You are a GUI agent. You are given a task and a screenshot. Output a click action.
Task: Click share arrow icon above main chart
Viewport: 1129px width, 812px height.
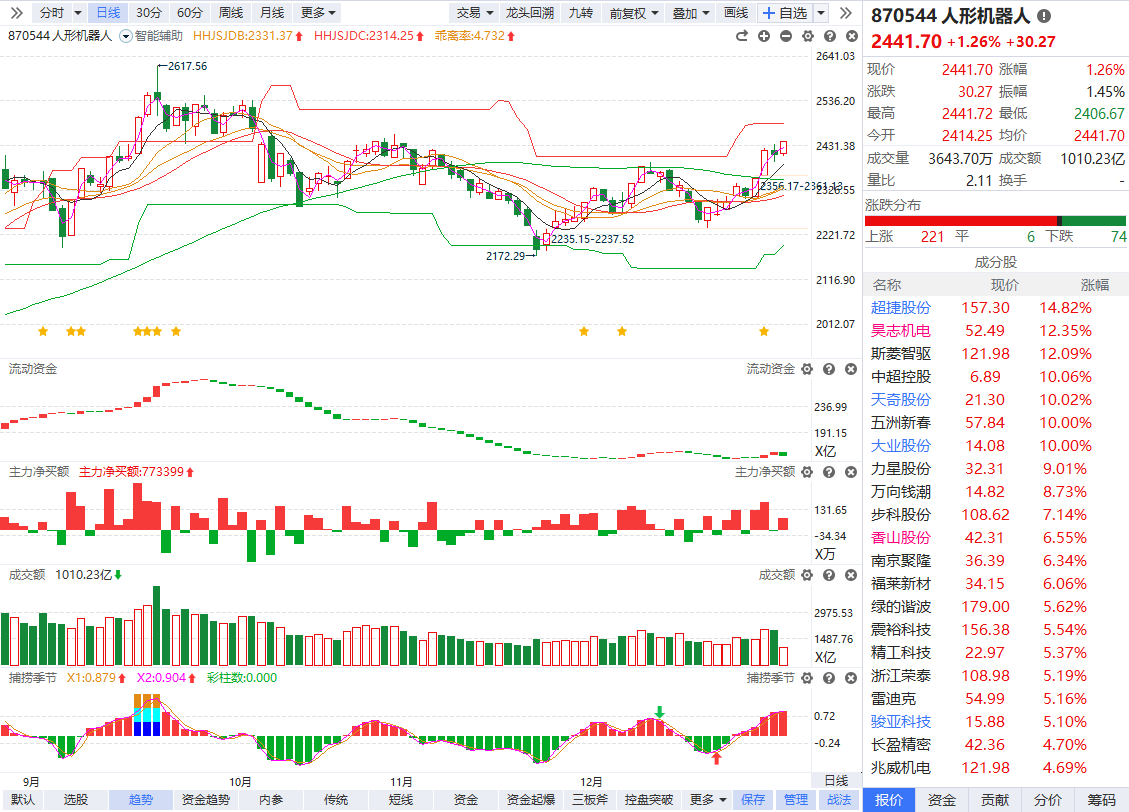click(742, 36)
